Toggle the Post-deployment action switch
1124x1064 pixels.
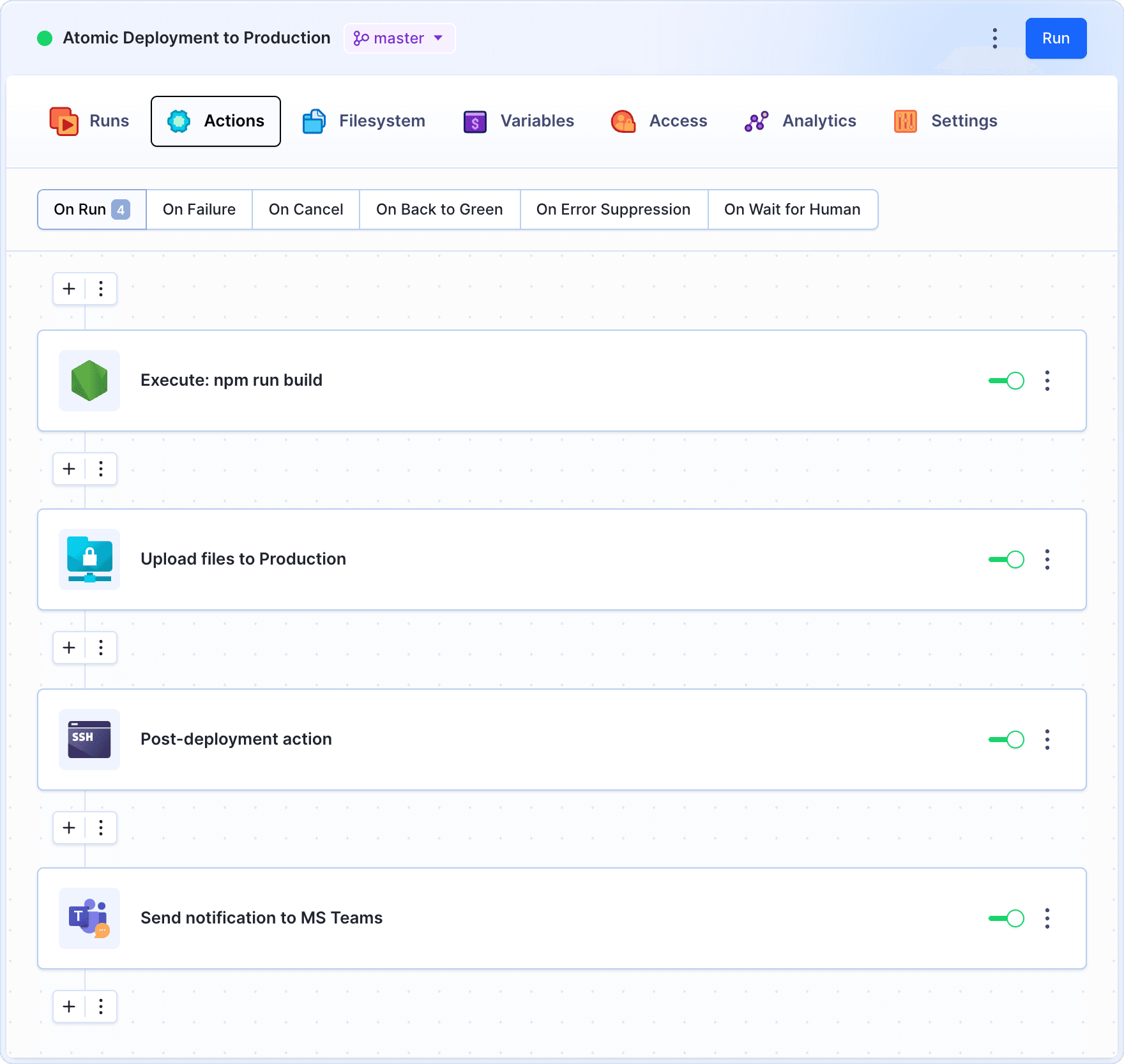[x=1006, y=740]
